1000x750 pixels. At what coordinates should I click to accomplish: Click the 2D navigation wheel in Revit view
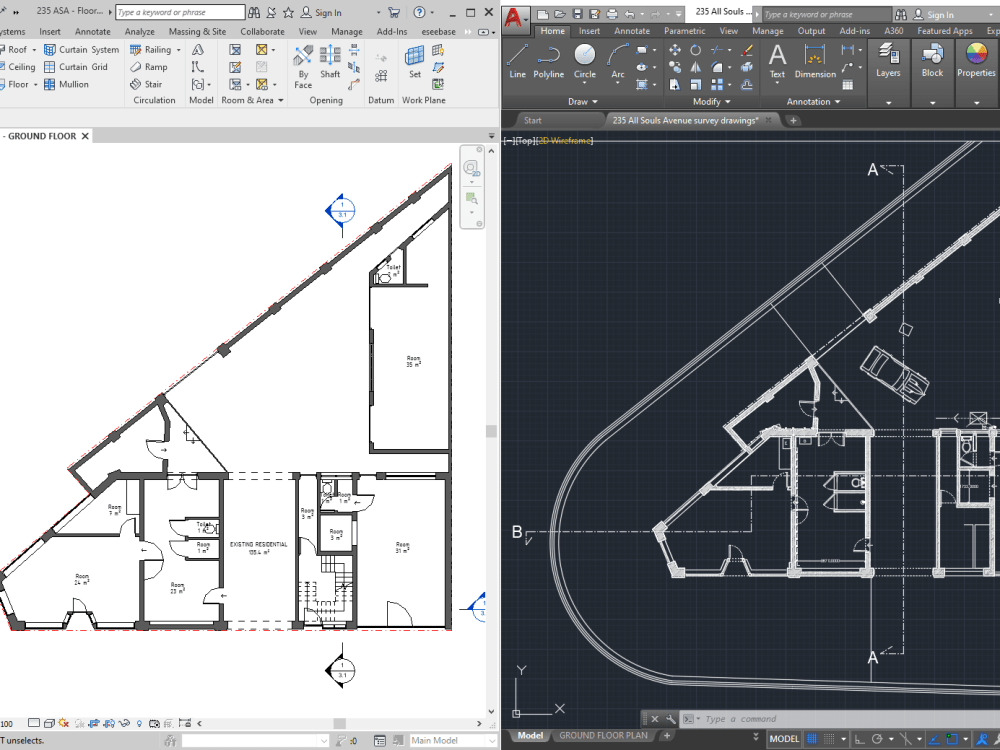[x=471, y=168]
